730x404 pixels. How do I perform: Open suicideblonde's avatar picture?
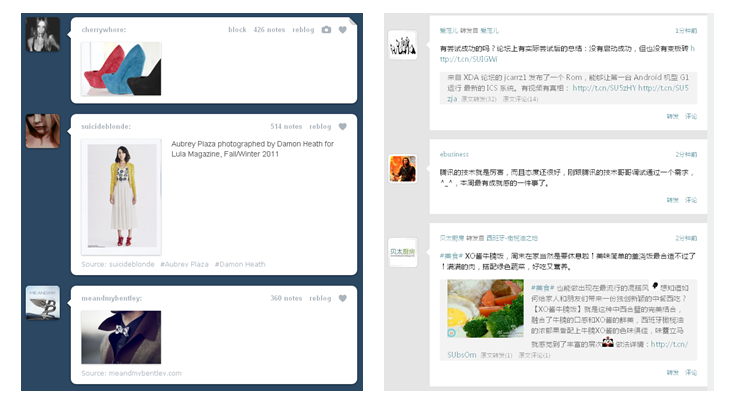[43, 131]
